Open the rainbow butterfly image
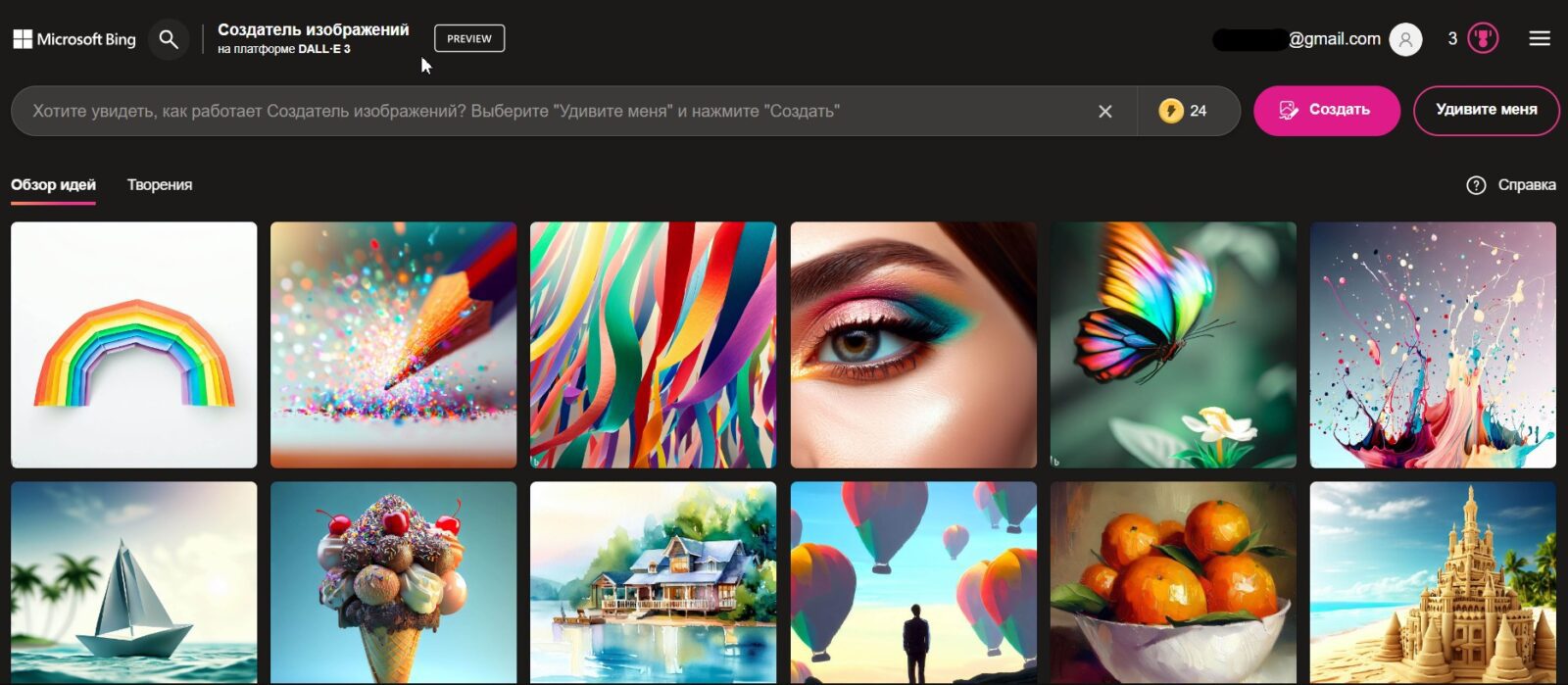 pos(1173,345)
